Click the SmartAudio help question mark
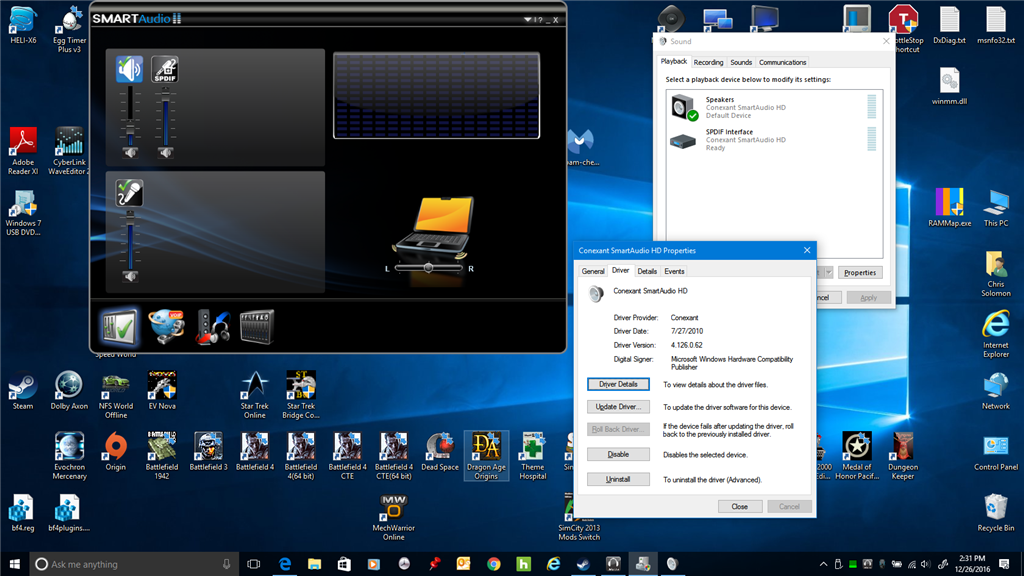Viewport: 1024px width, 576px height. point(539,20)
